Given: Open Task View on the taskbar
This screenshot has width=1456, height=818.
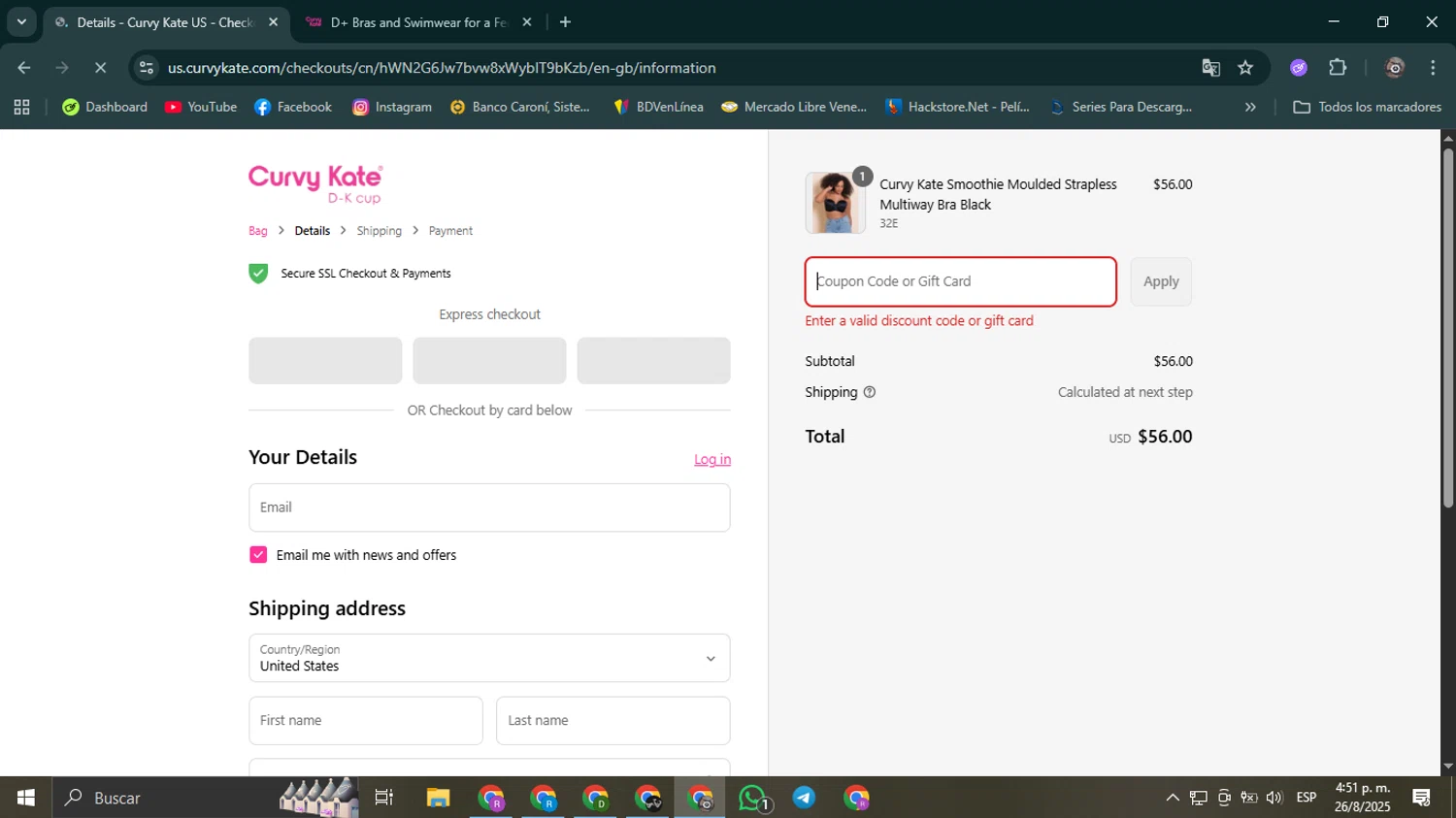Looking at the screenshot, I should tap(384, 798).
